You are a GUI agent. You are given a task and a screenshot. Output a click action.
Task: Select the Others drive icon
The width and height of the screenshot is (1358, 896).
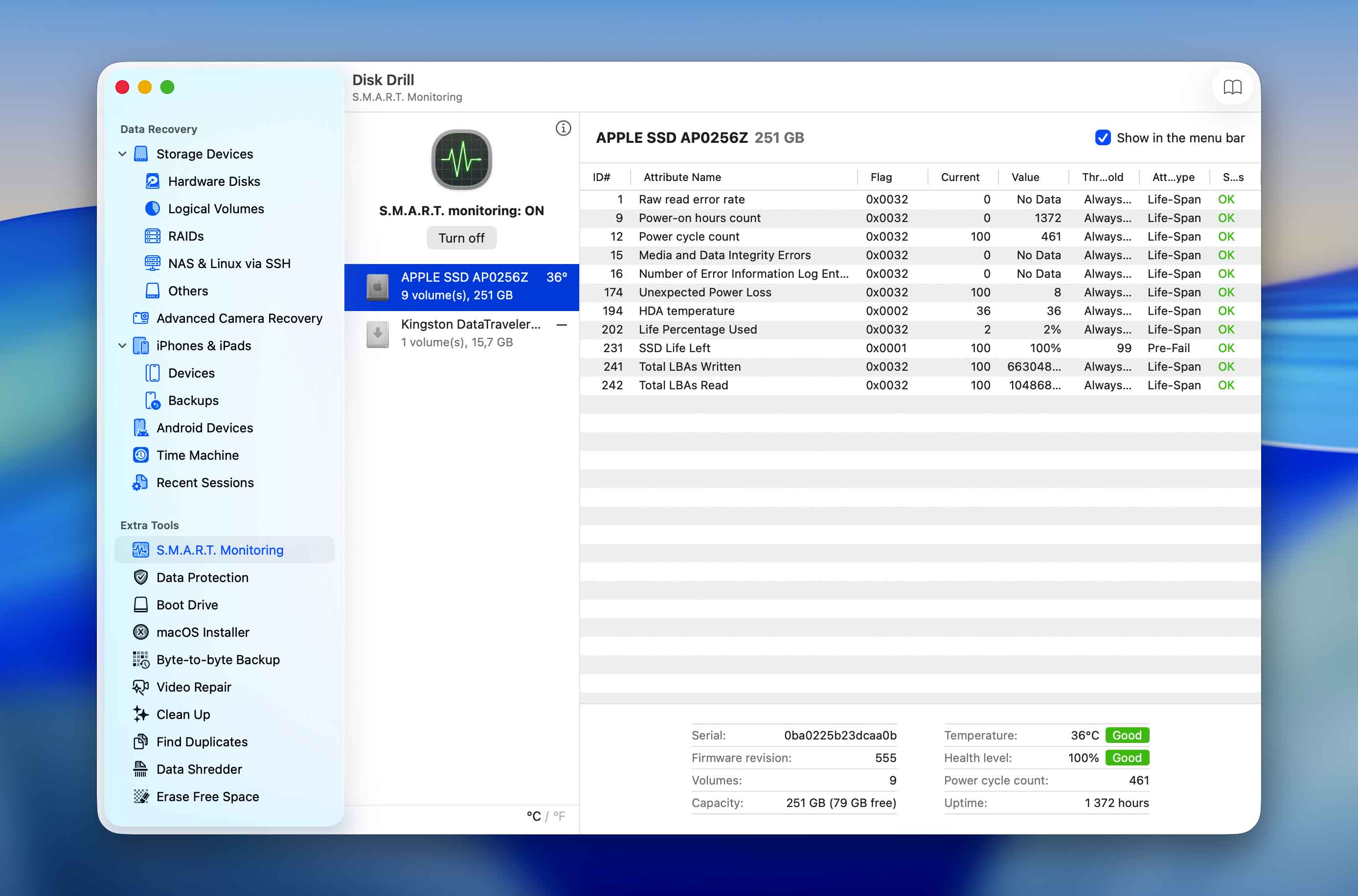point(153,291)
